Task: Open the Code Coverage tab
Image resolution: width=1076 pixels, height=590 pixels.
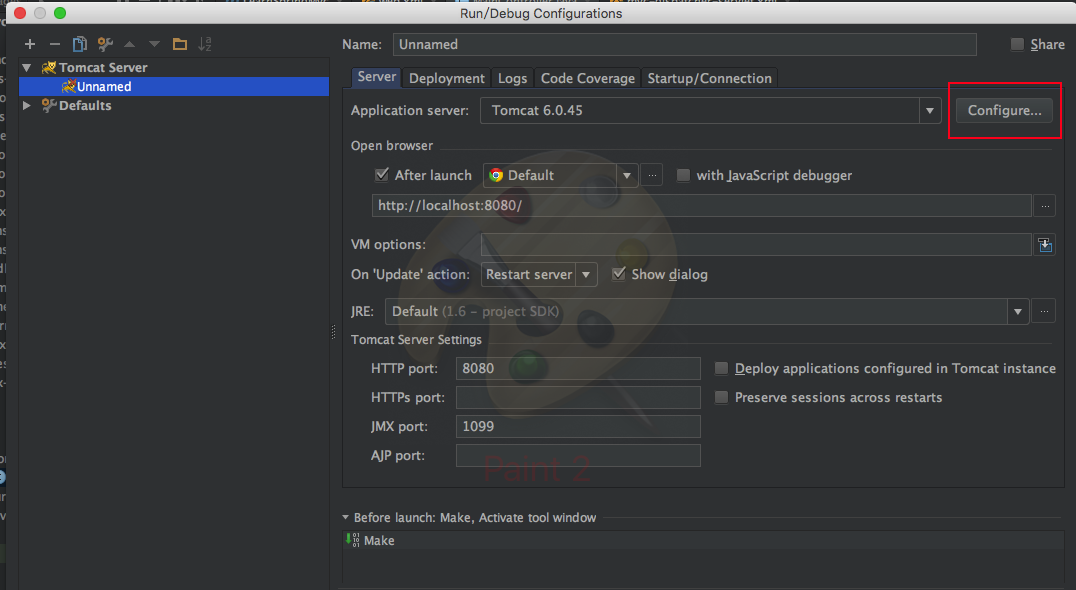Action: click(x=587, y=78)
